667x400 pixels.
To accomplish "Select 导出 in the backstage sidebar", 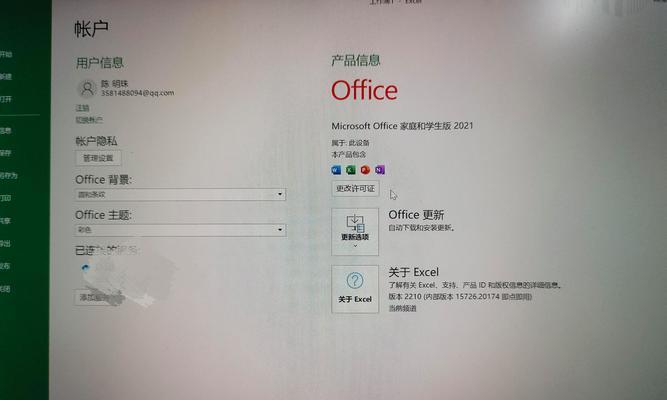I will click(6, 243).
